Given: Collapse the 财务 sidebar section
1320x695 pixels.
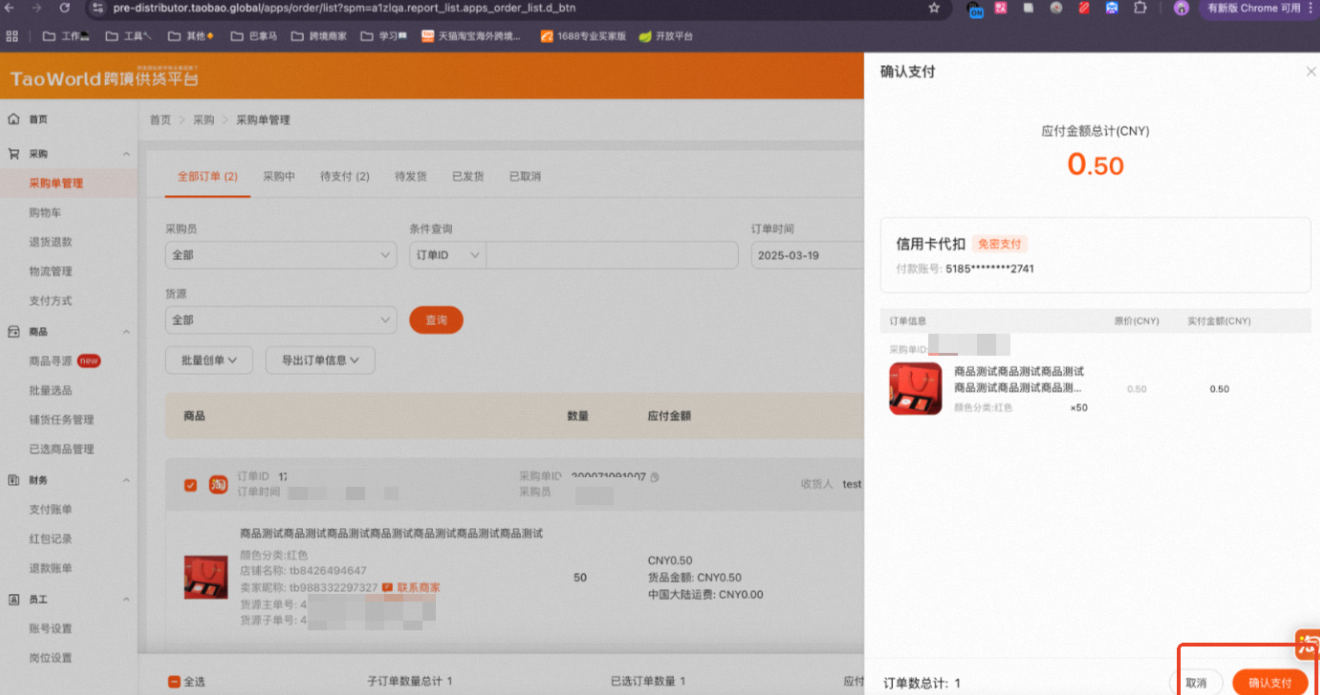Looking at the screenshot, I should 126,480.
